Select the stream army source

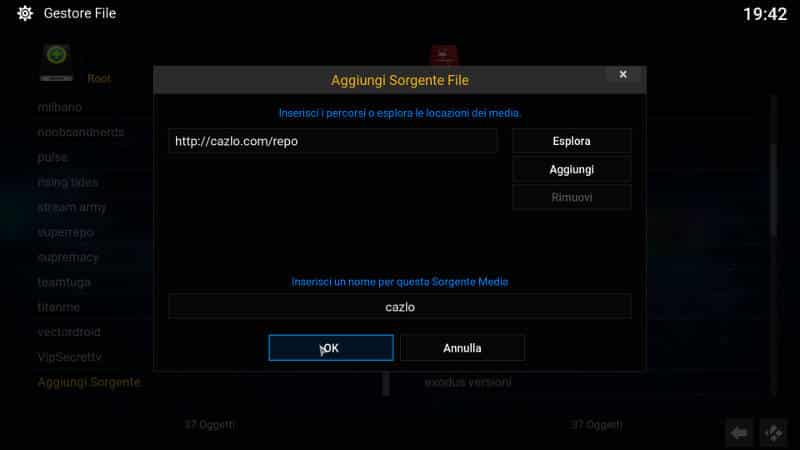click(x=71, y=207)
